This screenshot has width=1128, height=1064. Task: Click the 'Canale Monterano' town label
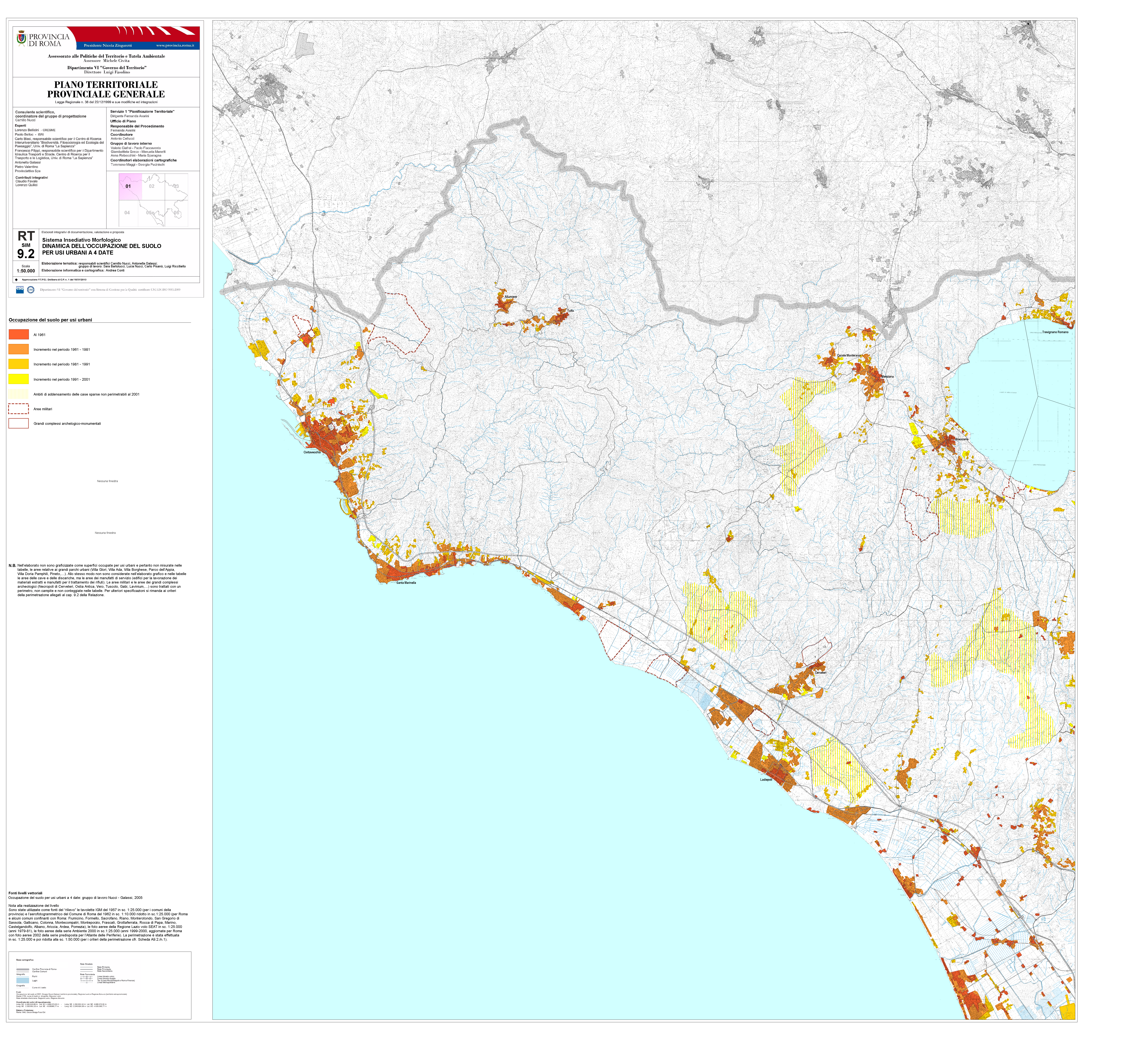[x=849, y=355]
